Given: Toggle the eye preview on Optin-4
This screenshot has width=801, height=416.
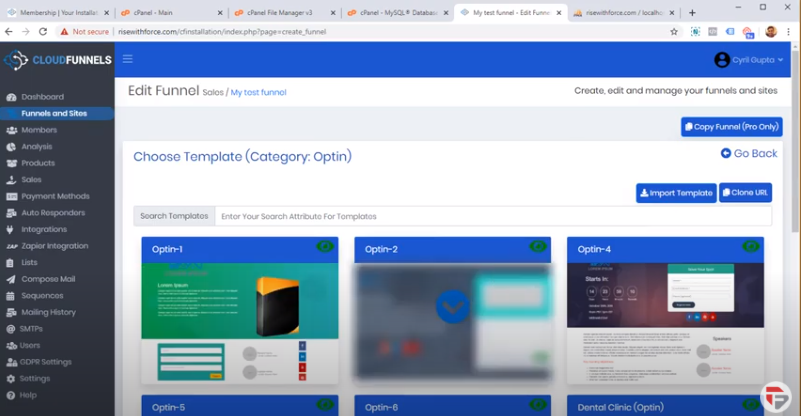Looking at the screenshot, I should [x=751, y=247].
